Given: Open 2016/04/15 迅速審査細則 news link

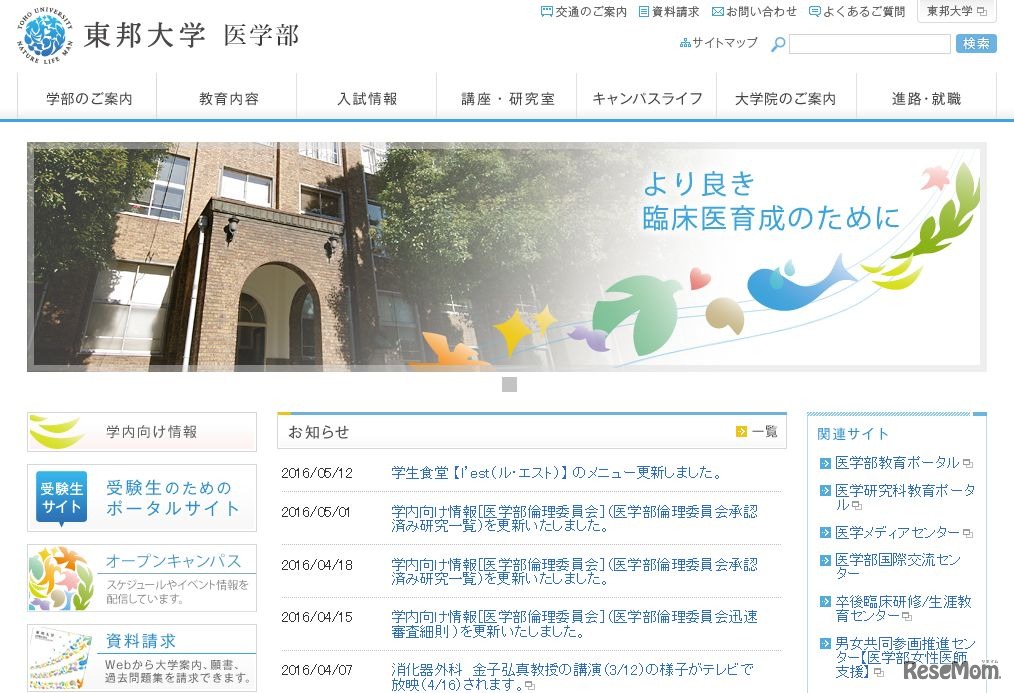Looking at the screenshot, I should tap(574, 624).
